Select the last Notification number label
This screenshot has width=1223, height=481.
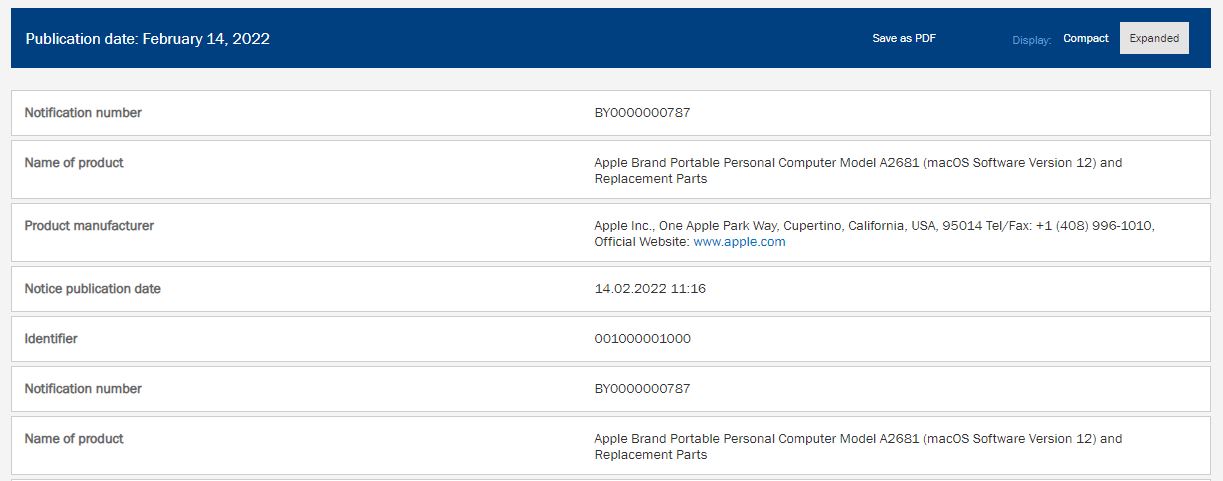83,389
